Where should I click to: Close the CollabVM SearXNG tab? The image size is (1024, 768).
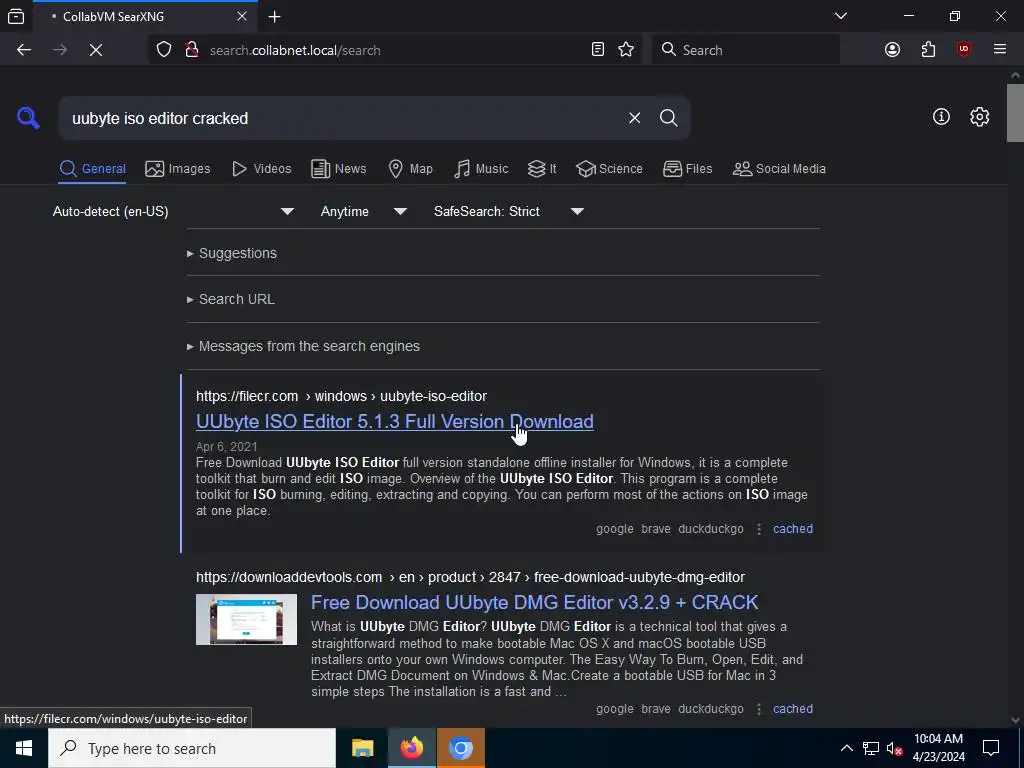pos(242,16)
